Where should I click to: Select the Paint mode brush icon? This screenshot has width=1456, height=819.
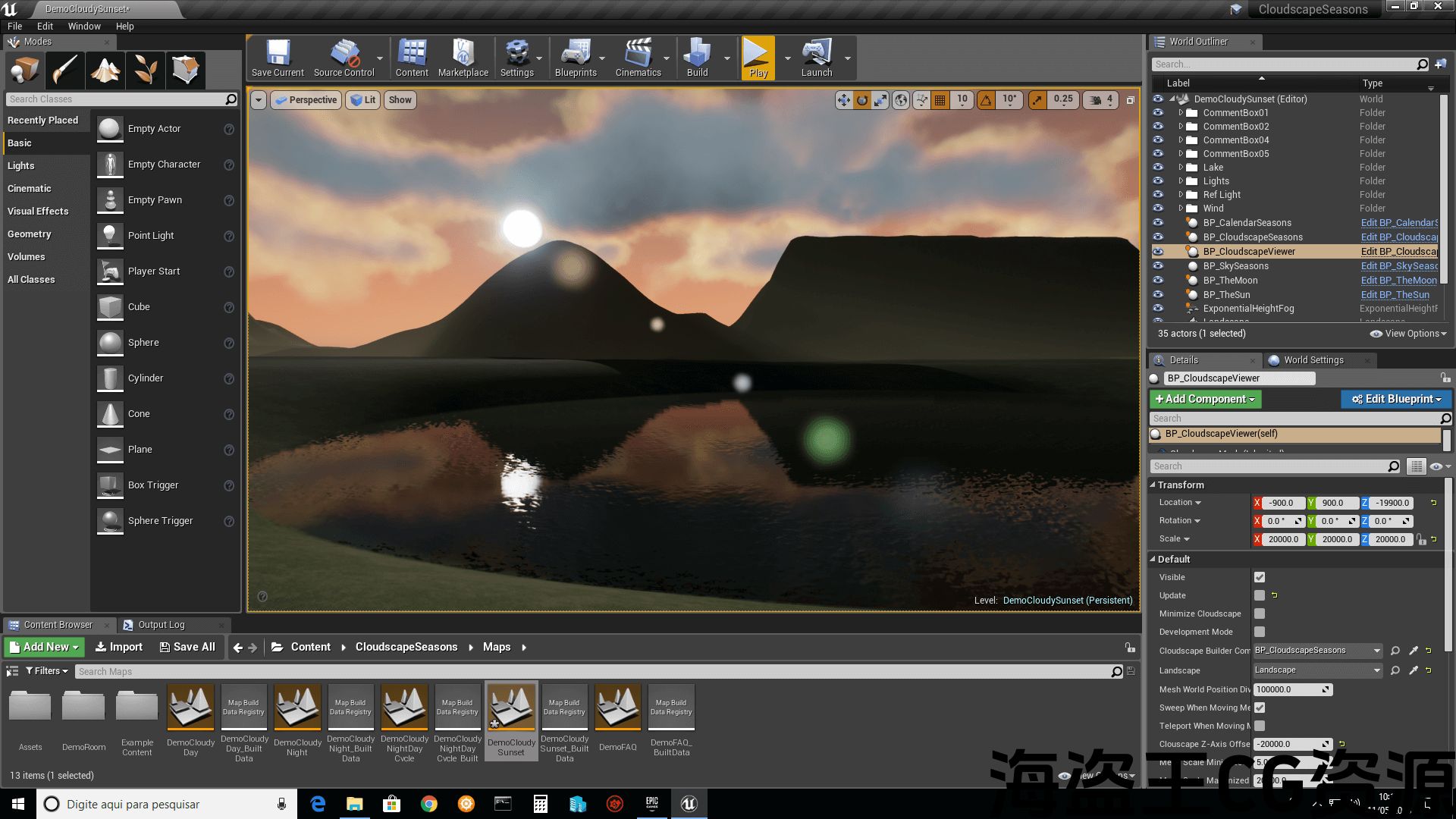pyautogui.click(x=65, y=70)
